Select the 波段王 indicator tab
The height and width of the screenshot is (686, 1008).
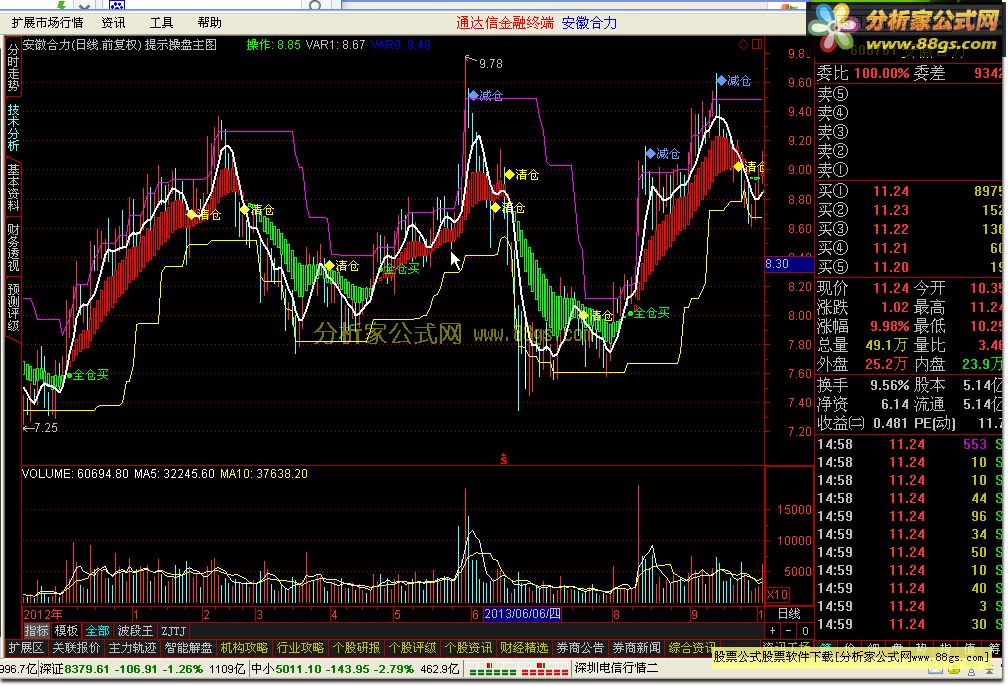(135, 631)
